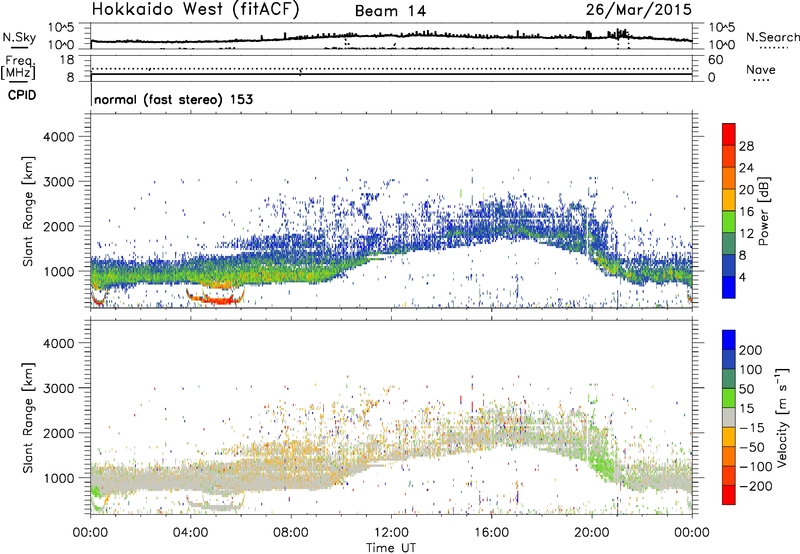Click the velocity scale value '50'
The width and height of the screenshot is (800, 554).
coord(746,389)
